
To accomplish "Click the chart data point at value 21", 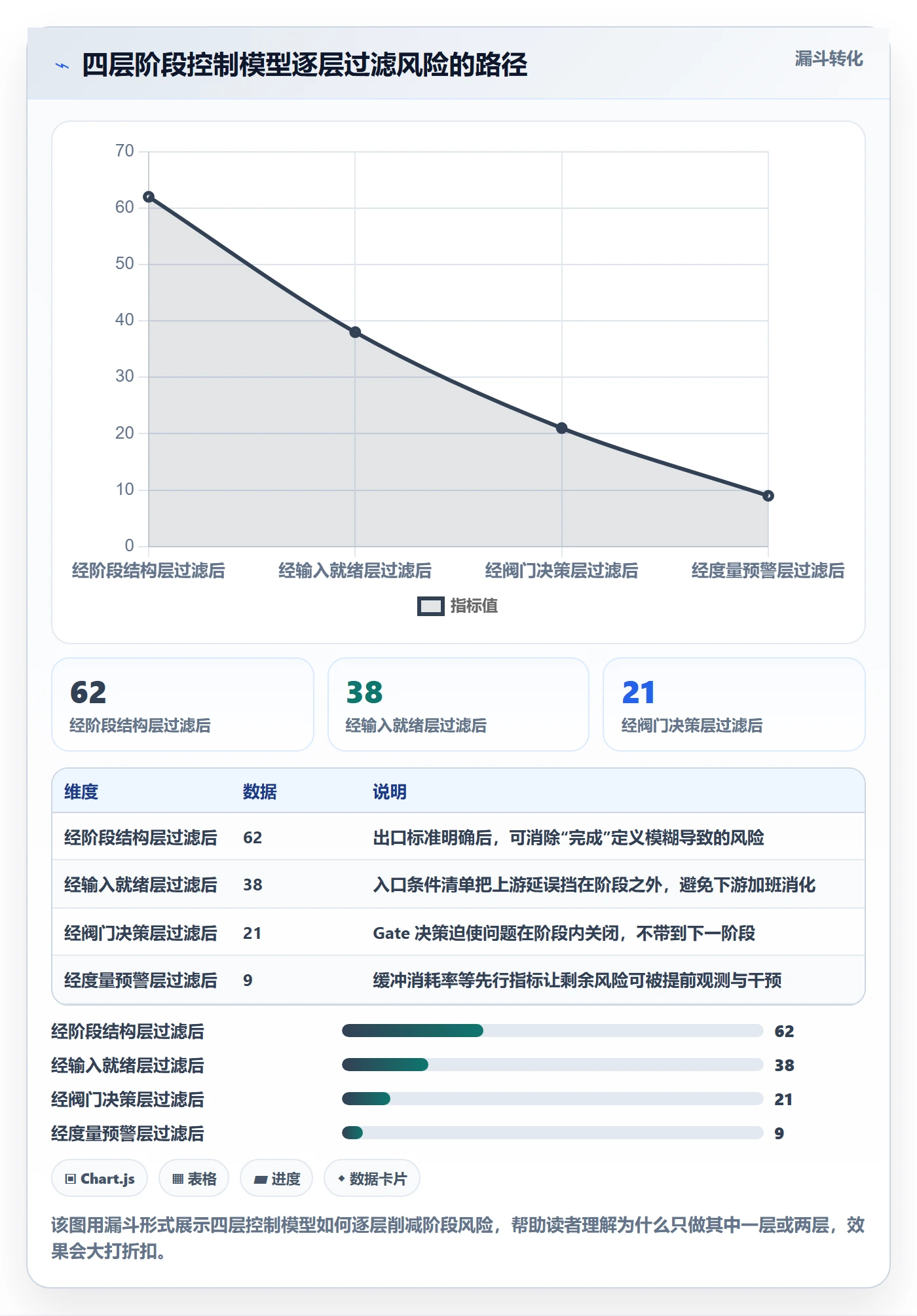I will click(x=562, y=428).
